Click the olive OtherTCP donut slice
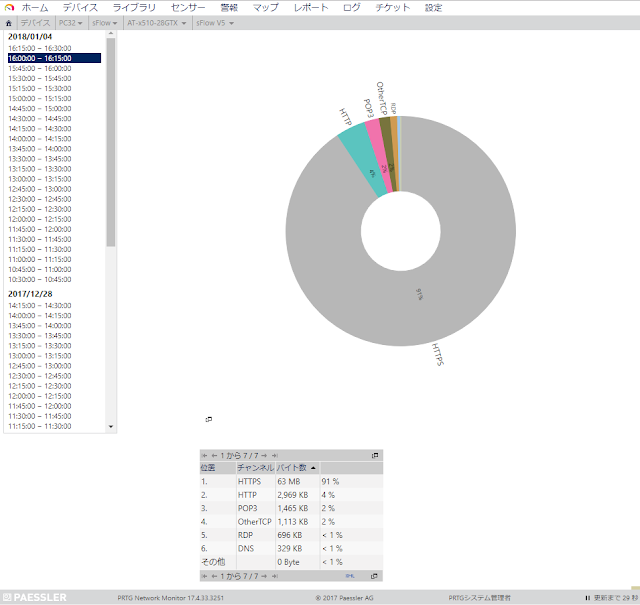 [x=388, y=153]
